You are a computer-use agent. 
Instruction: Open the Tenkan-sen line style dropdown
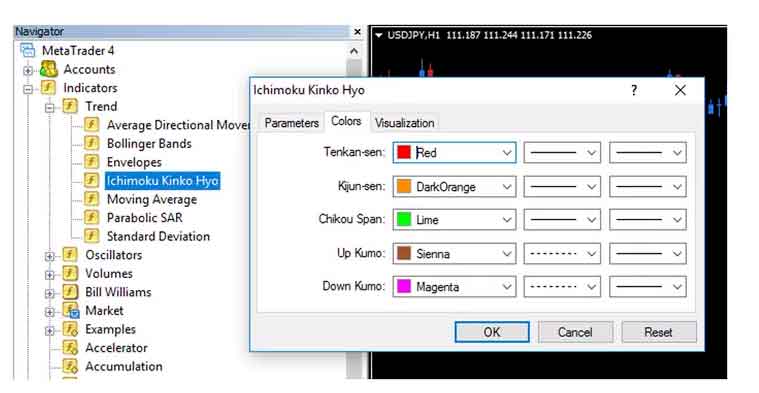point(562,152)
